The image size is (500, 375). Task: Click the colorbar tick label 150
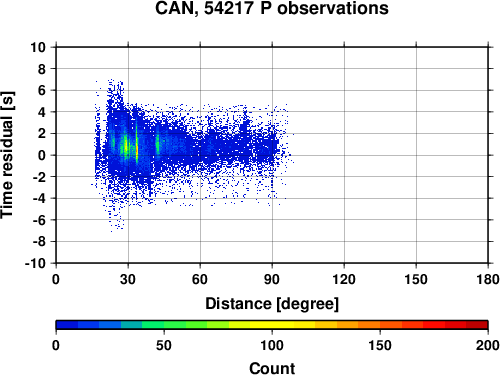(x=380, y=346)
